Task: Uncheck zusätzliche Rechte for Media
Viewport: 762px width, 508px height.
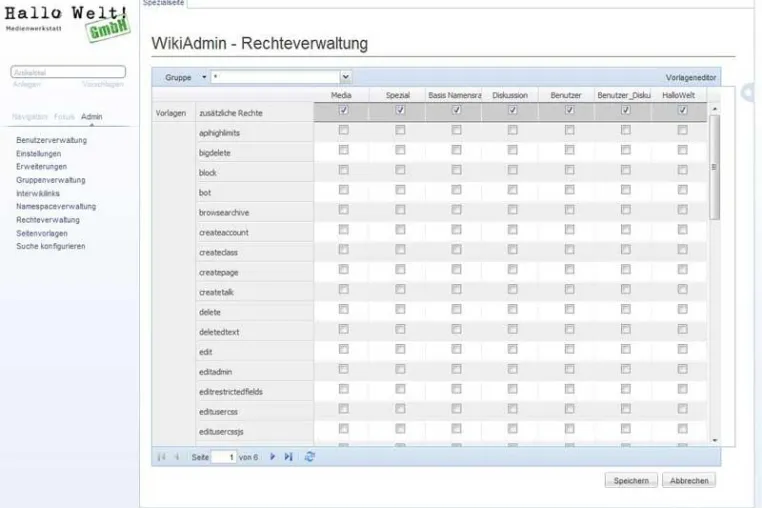Action: (344, 110)
